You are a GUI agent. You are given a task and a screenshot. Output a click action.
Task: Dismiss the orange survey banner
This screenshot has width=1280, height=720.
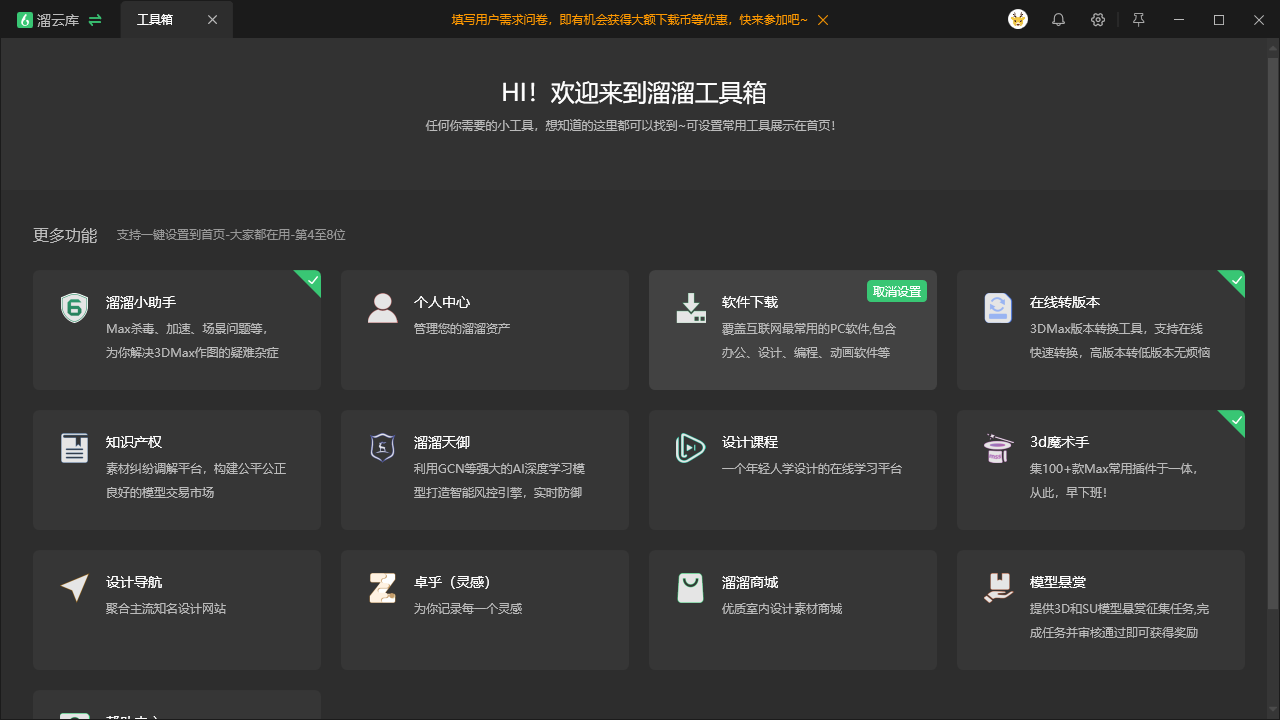pos(822,20)
